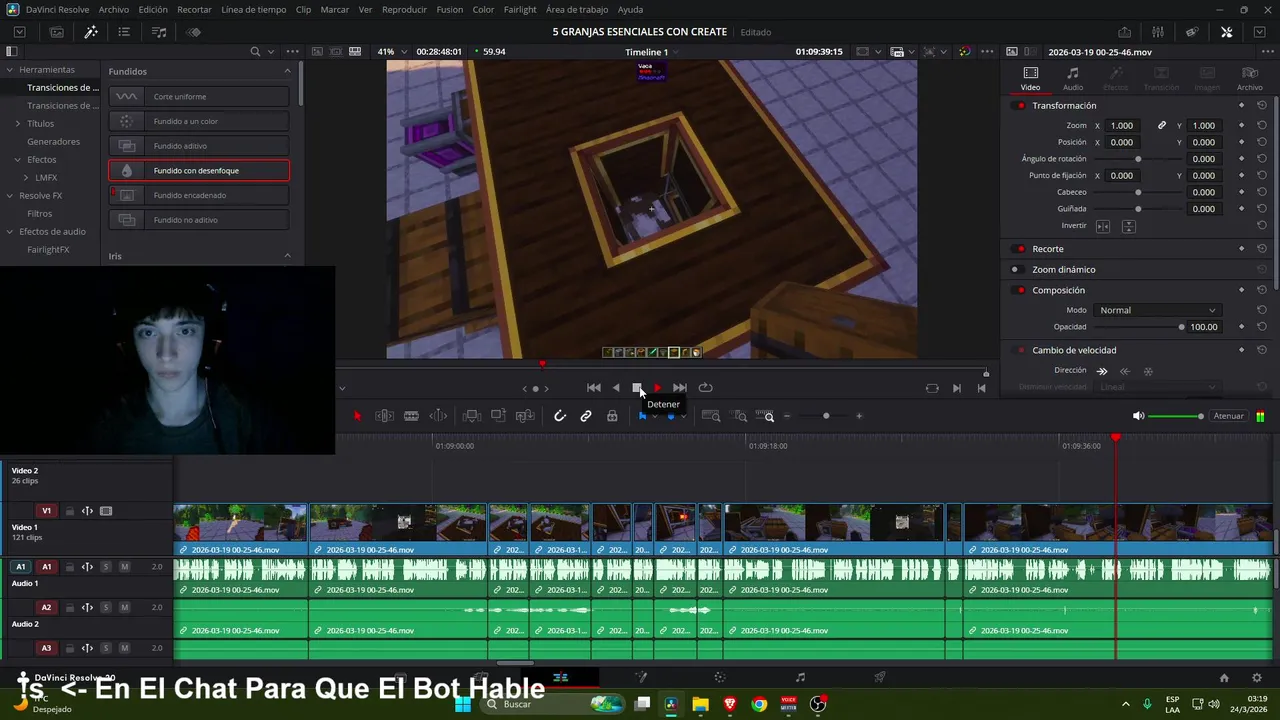Toggle position lock padlock in toolbar

point(612,416)
